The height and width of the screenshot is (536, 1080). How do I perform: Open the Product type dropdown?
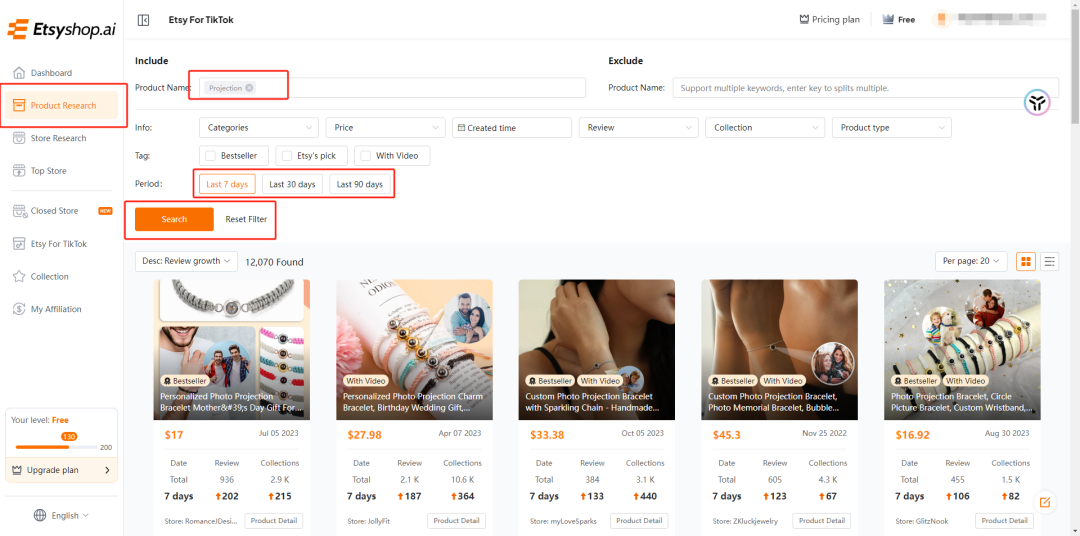(892, 127)
